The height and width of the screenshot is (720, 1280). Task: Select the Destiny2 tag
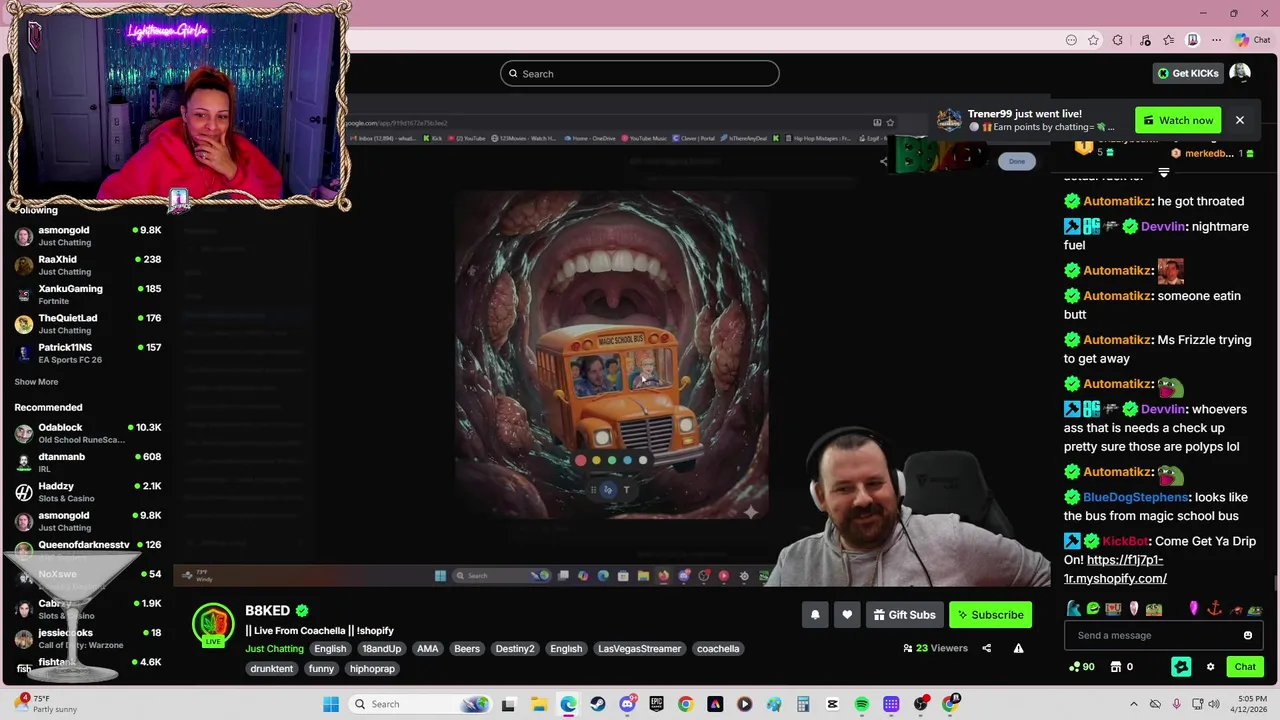coord(515,649)
